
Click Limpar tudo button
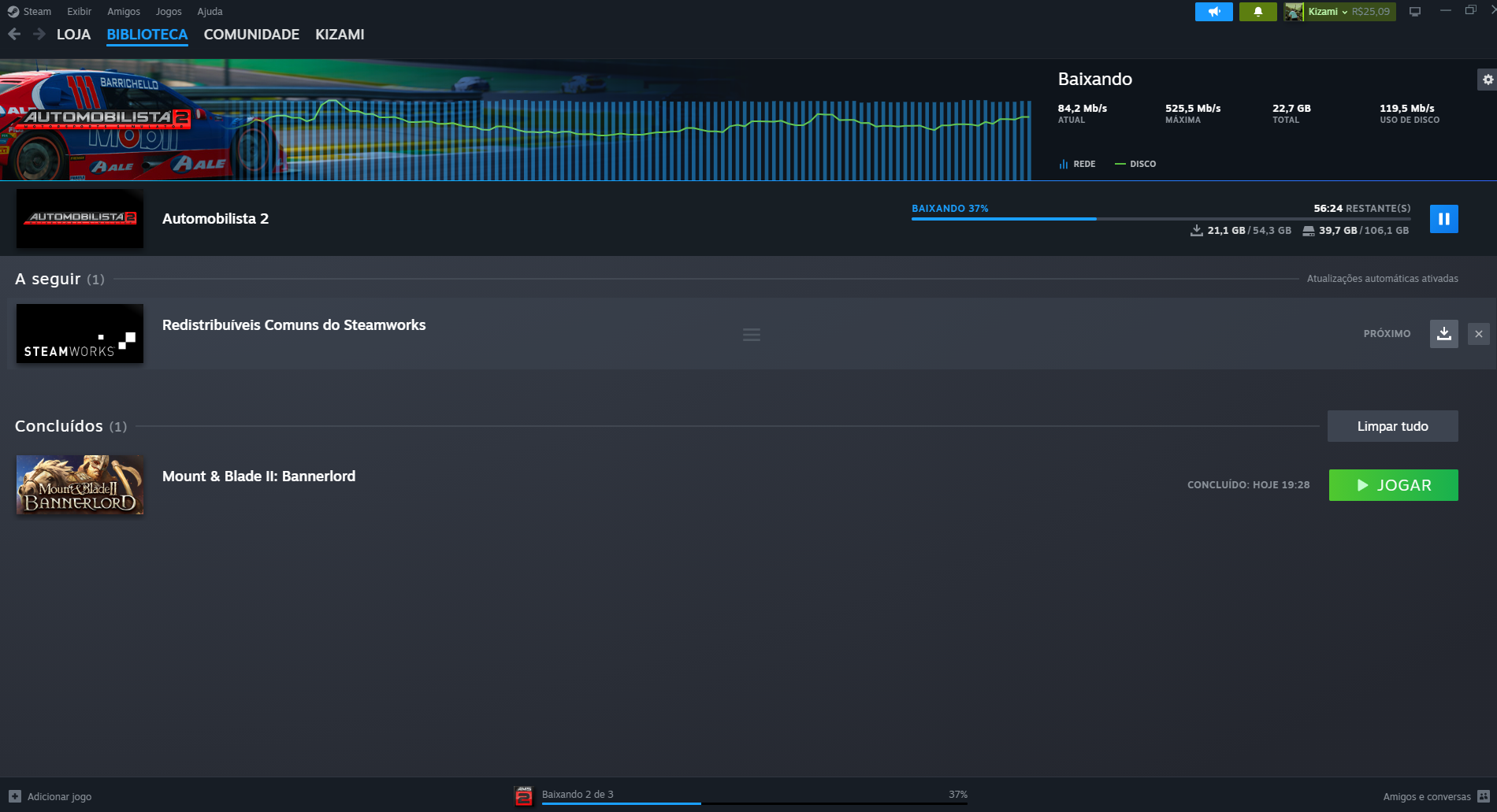pyautogui.click(x=1392, y=426)
